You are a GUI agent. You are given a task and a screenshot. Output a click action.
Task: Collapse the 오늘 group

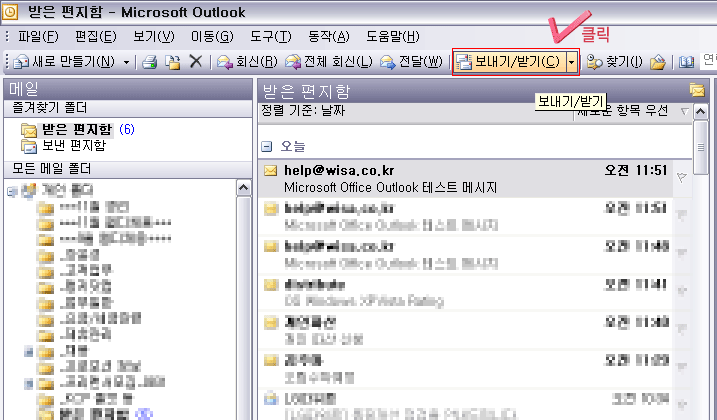pos(267,146)
